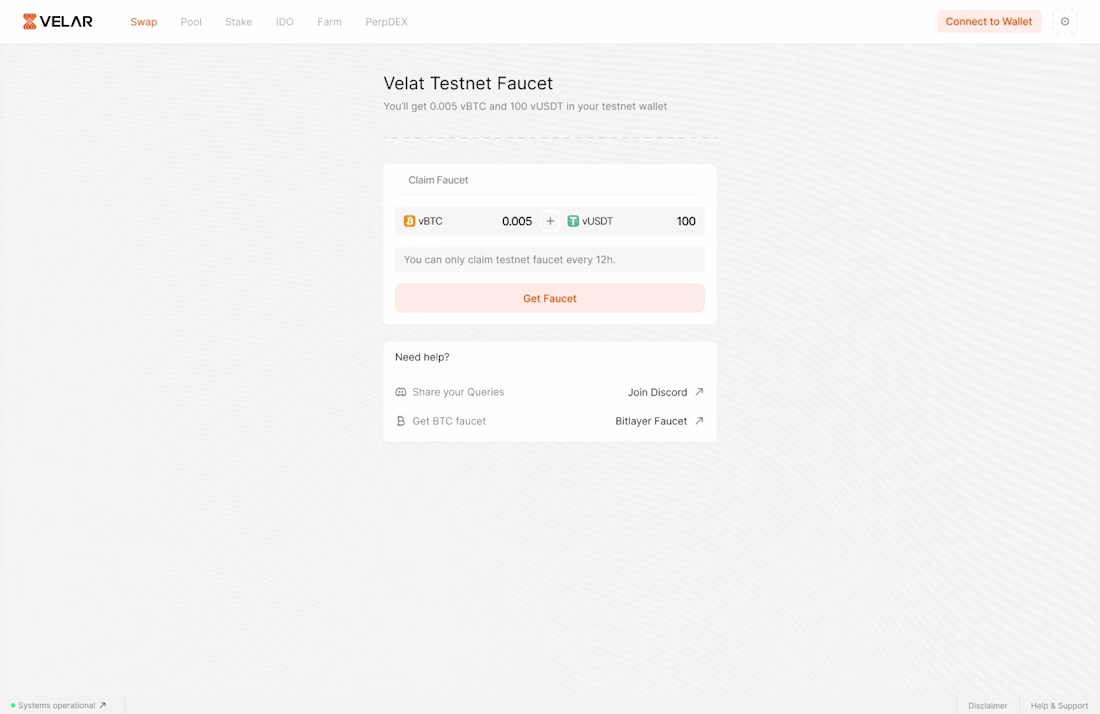Open the Disclaimer link
Viewport: 1100px width, 714px height.
click(988, 706)
